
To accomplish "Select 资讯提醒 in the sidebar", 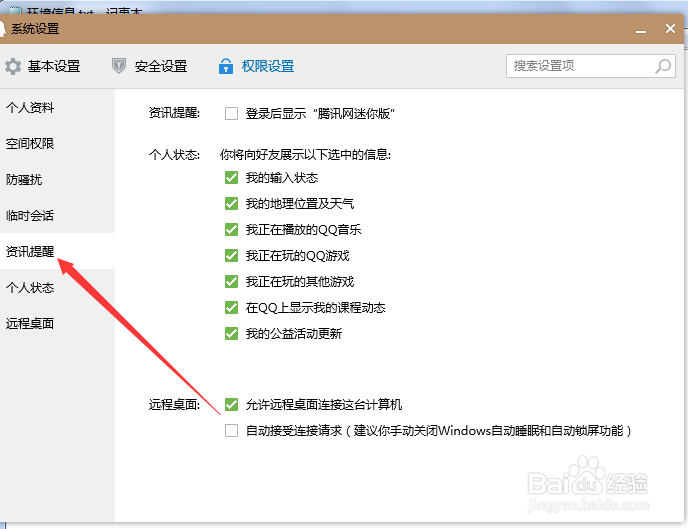I will [x=57, y=251].
